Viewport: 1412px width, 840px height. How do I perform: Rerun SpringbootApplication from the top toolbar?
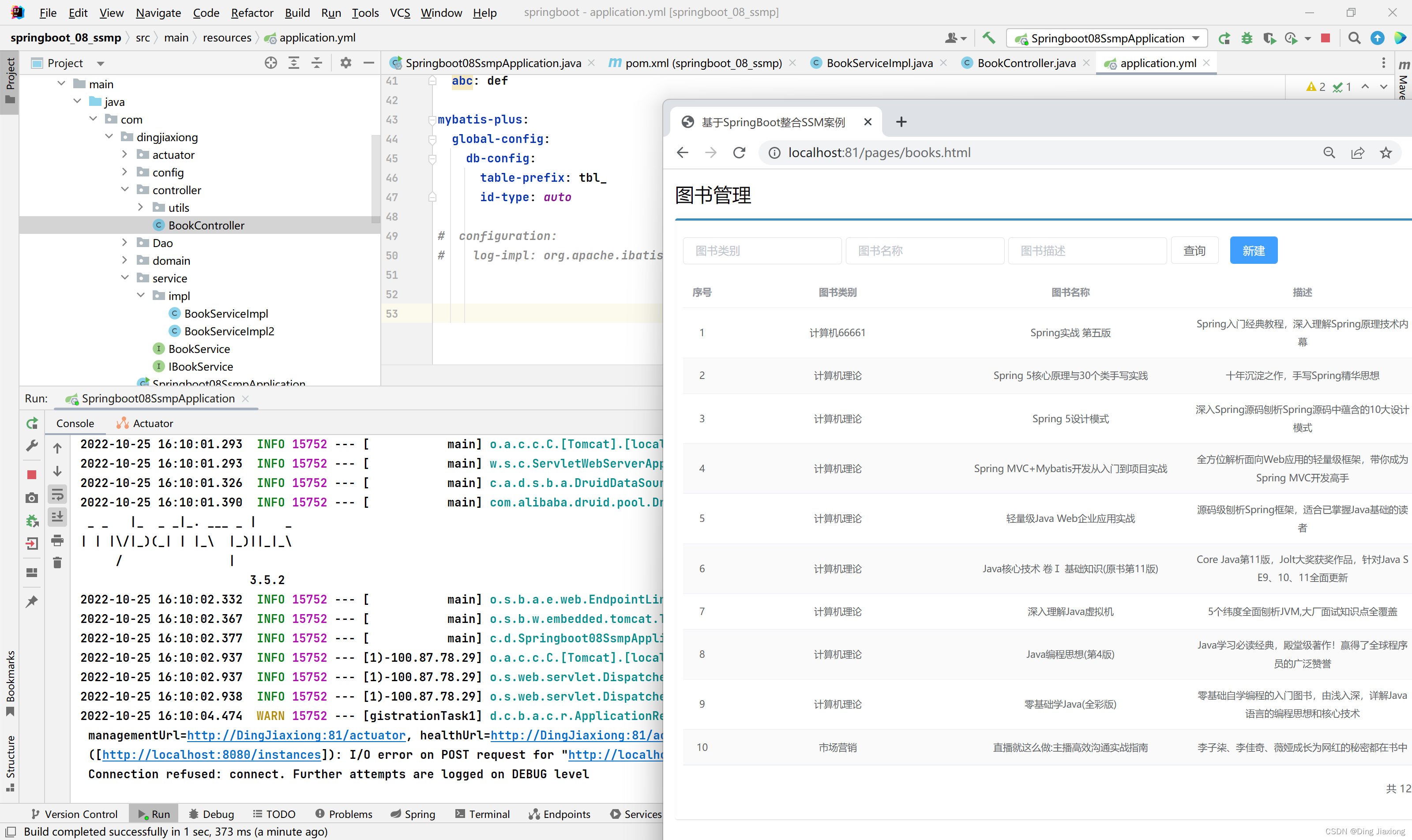(x=1224, y=38)
